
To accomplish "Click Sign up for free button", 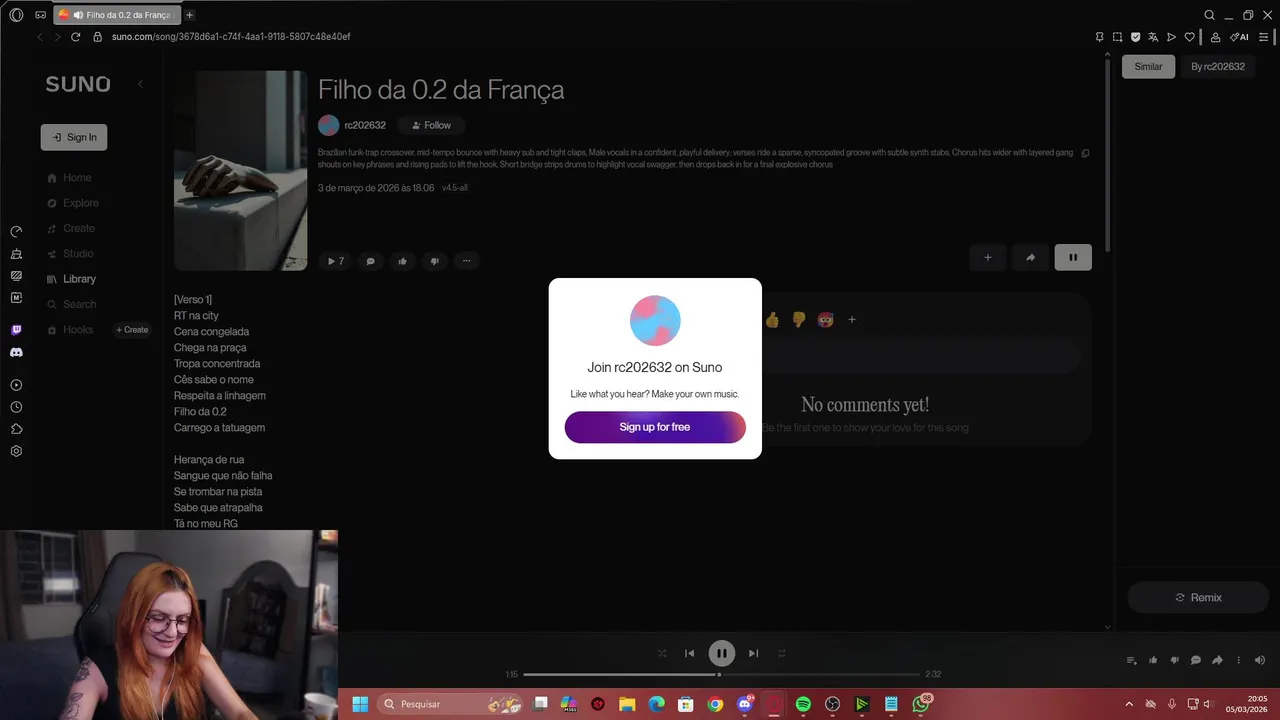I will click(655, 427).
